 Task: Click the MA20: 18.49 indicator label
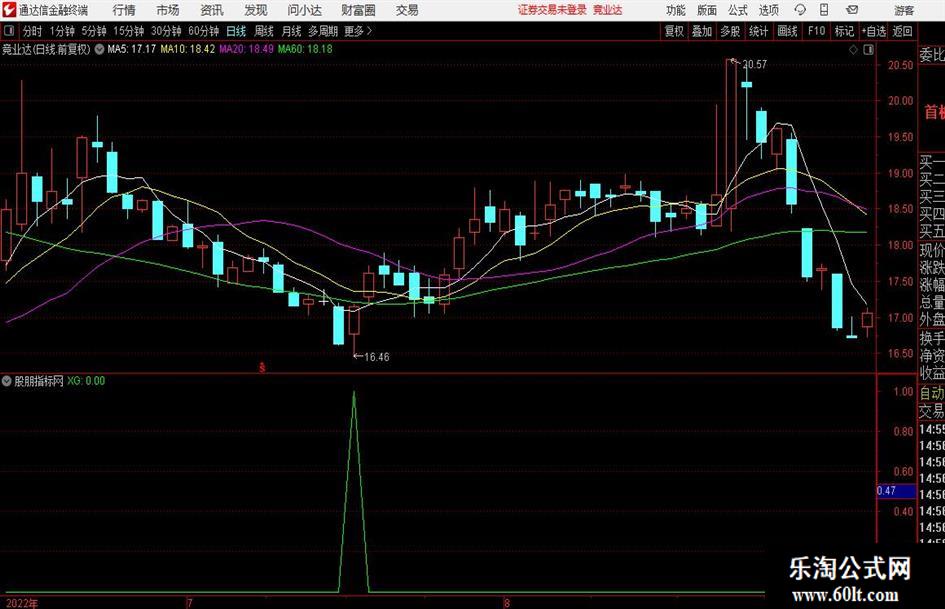(x=246, y=49)
